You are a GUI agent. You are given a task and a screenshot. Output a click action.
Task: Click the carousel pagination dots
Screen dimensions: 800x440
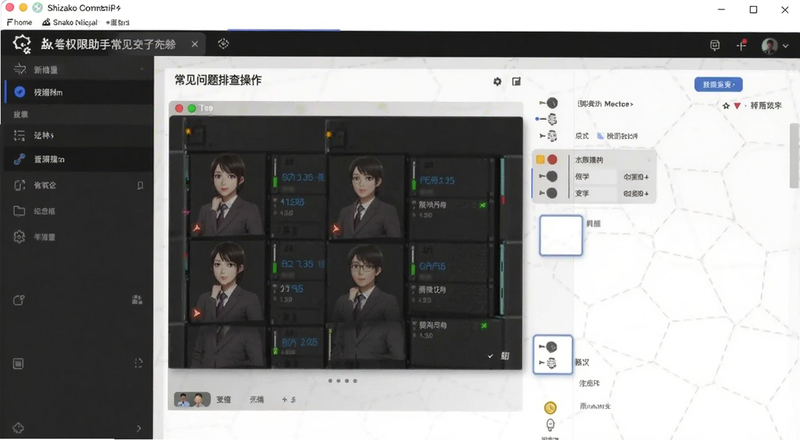343,381
